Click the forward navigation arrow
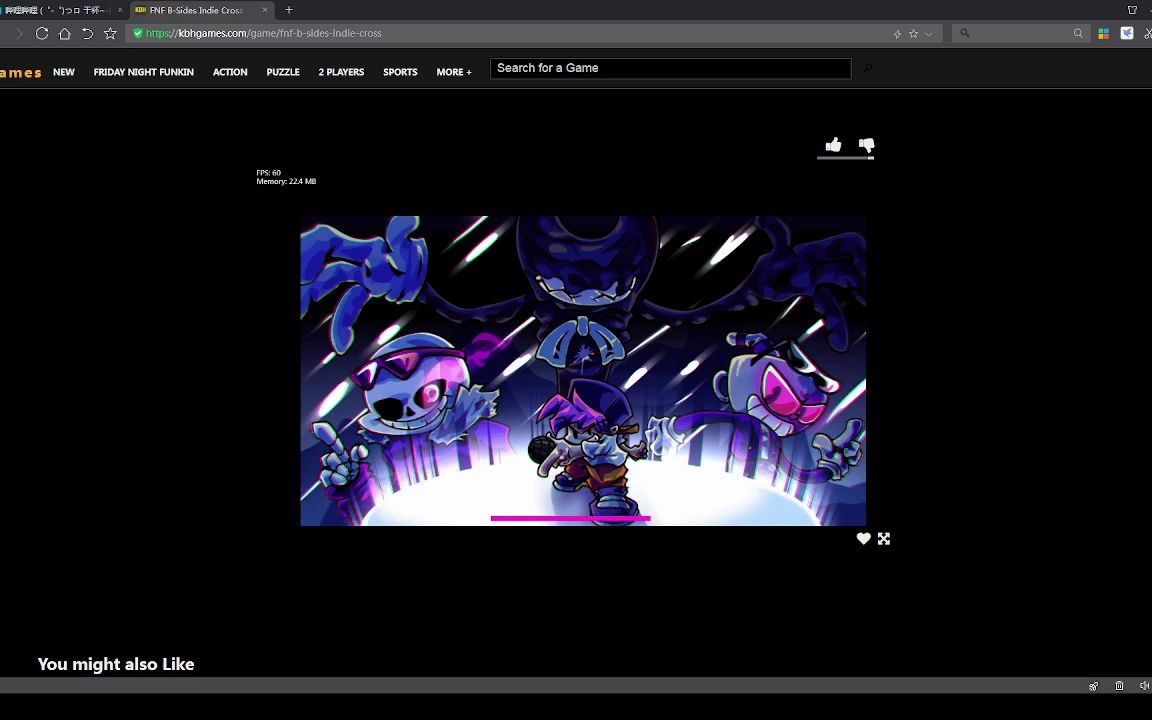Image resolution: width=1152 pixels, height=720 pixels. tap(19, 33)
